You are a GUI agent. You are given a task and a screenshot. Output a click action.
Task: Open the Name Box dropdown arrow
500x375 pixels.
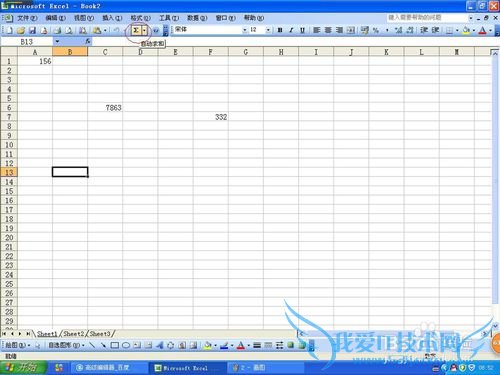point(57,41)
